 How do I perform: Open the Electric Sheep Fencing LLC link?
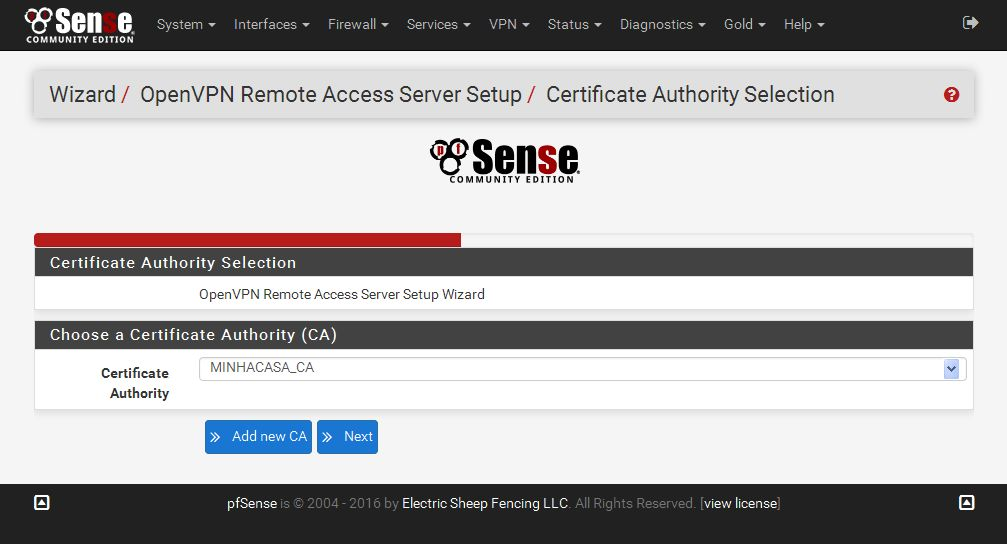[485, 504]
